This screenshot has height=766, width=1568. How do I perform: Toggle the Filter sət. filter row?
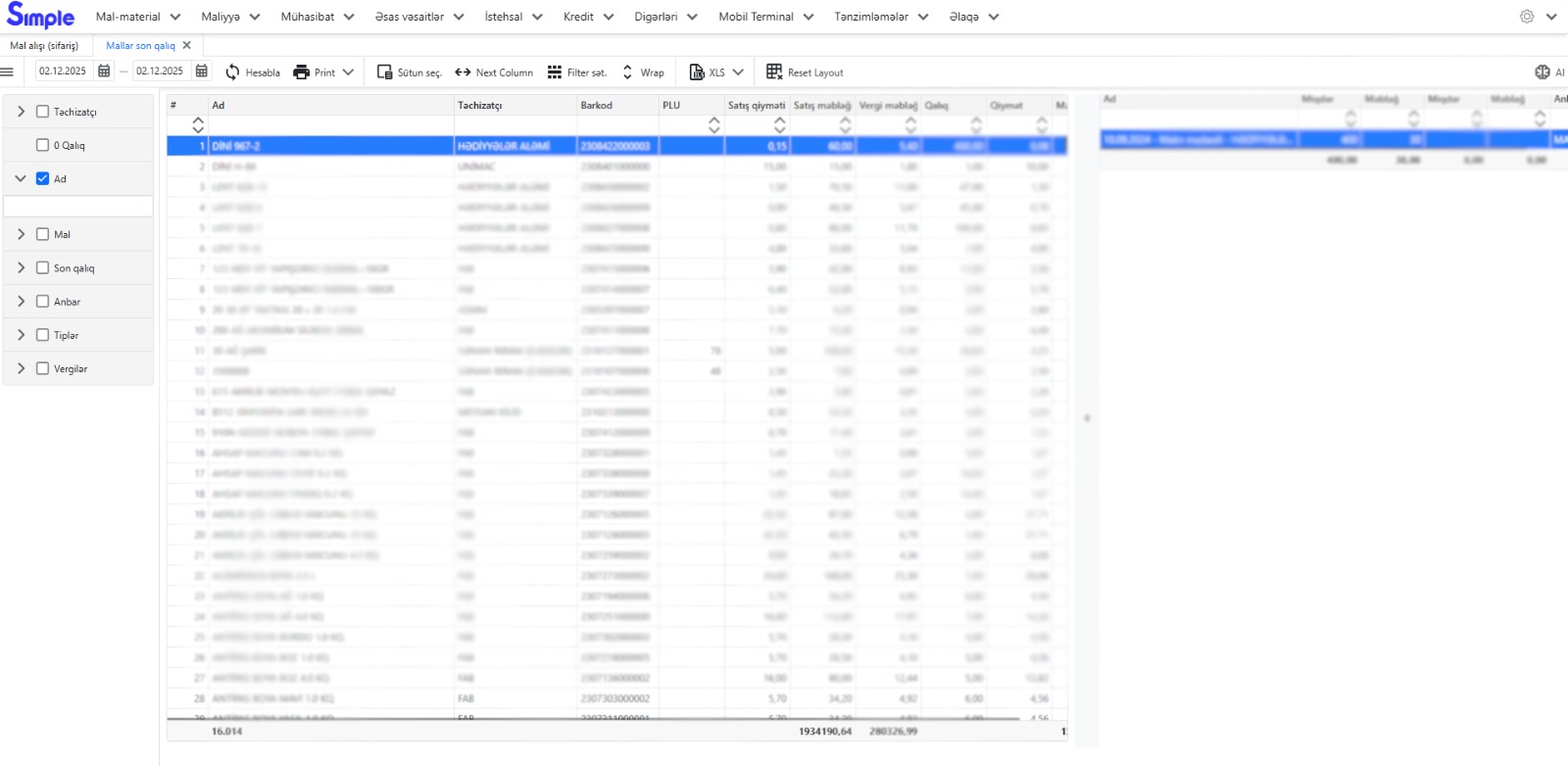click(555, 72)
